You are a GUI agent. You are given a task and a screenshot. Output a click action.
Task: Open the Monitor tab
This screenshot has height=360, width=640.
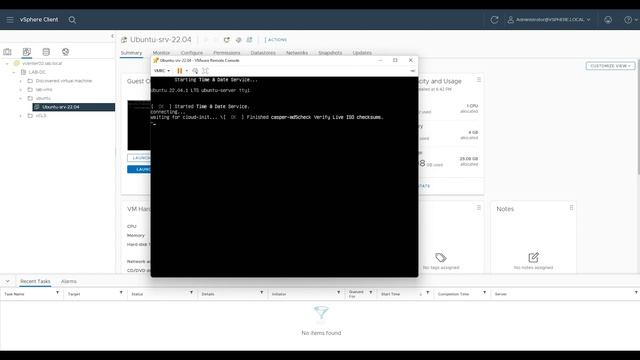point(161,53)
